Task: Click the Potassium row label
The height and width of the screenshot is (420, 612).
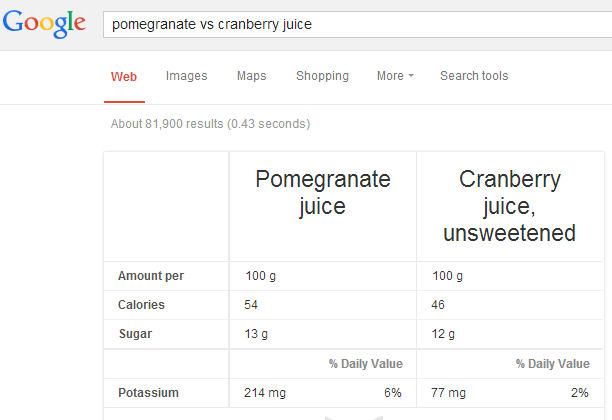Action: point(146,393)
